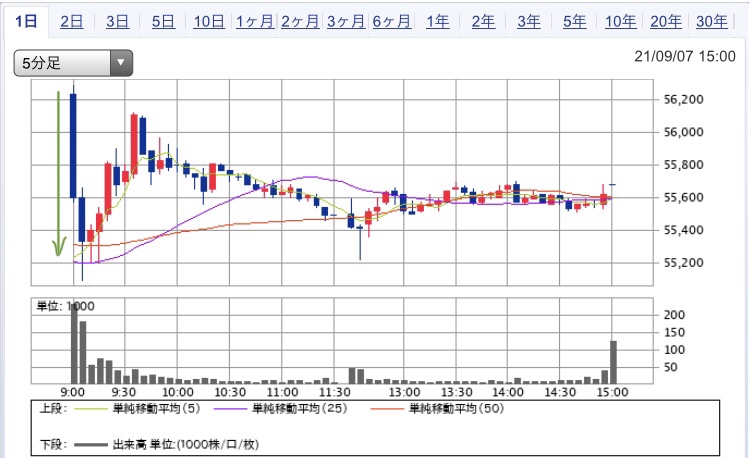The height and width of the screenshot is (458, 749).
Task: Click the green line swatch for 平均(5)
Action: pos(91,409)
